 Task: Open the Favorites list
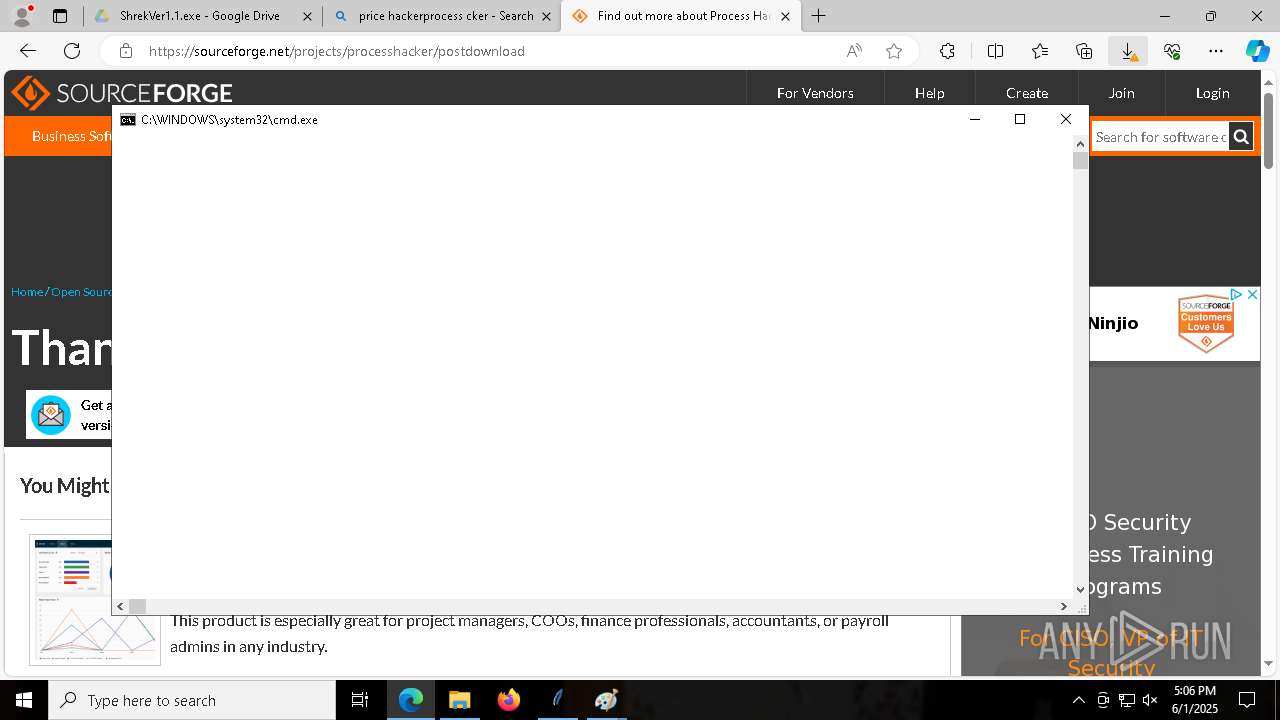pyautogui.click(x=1040, y=51)
